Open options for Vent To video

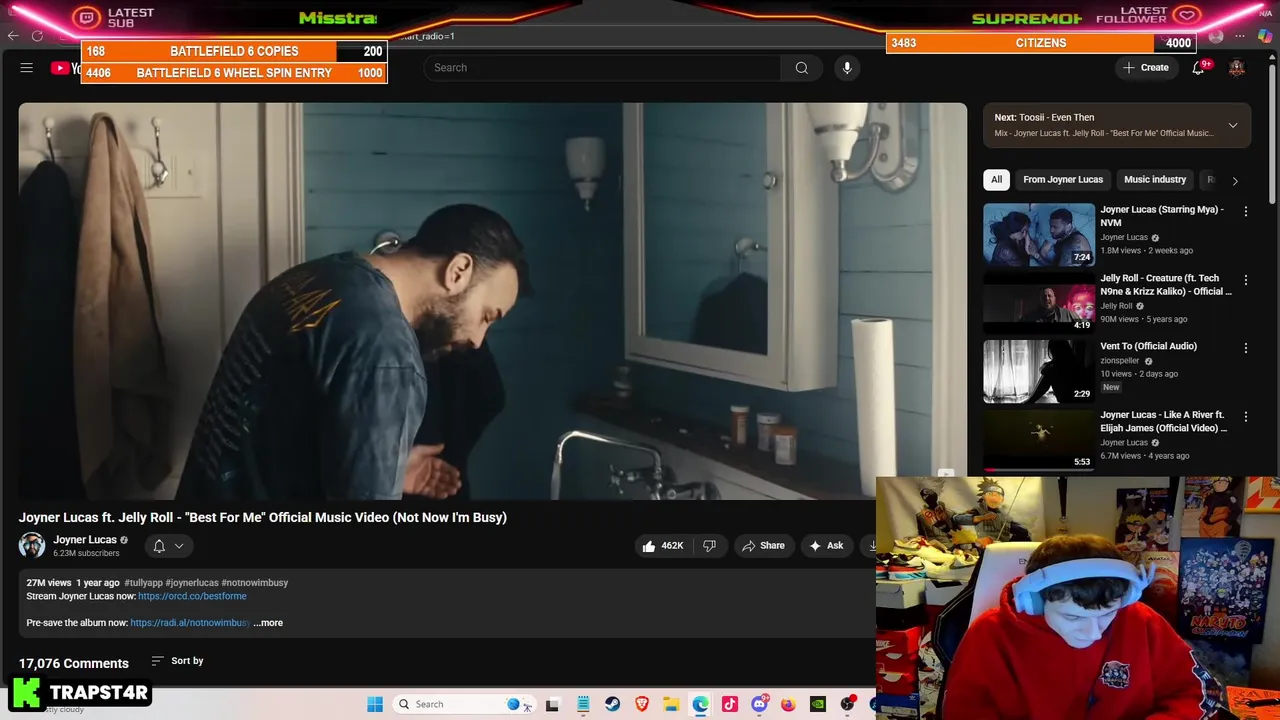click(1245, 348)
